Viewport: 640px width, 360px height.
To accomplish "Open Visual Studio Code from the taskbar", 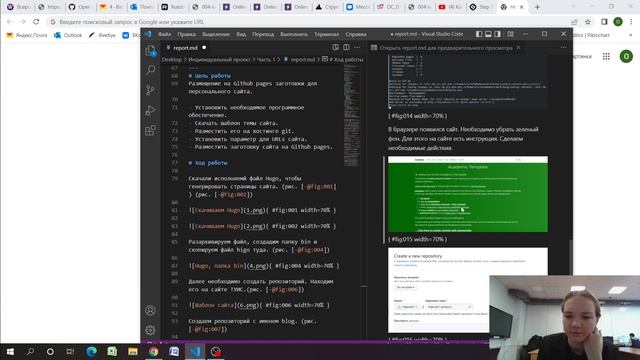I will [195, 351].
